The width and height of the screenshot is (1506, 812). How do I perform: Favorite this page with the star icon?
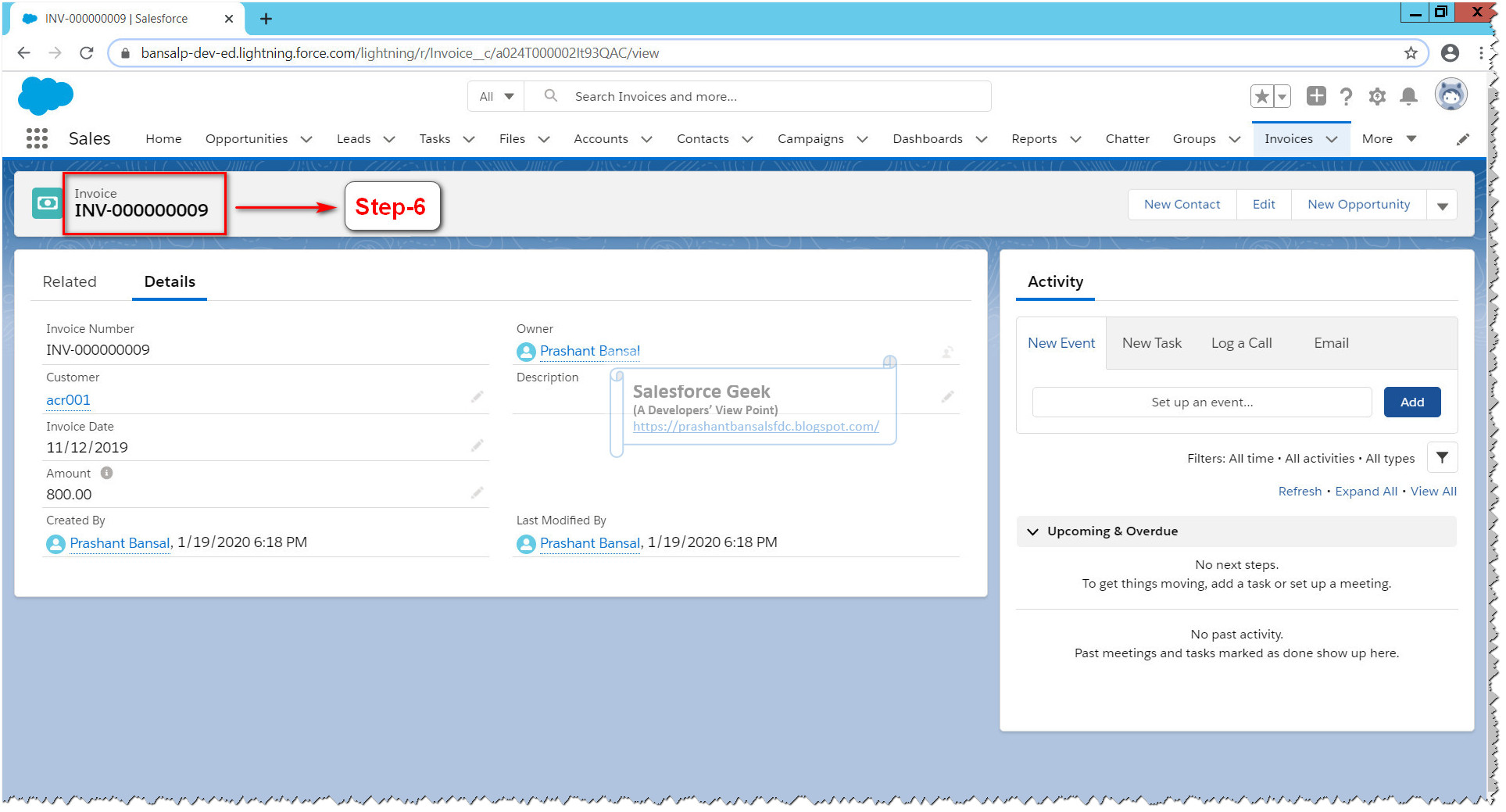coord(1261,95)
